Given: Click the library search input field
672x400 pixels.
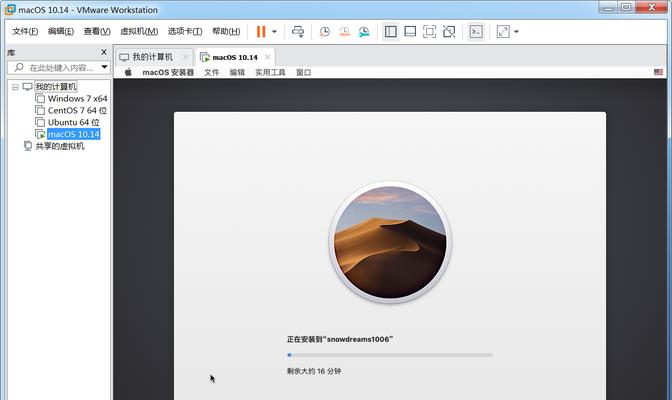Looking at the screenshot, I should click(x=59, y=67).
